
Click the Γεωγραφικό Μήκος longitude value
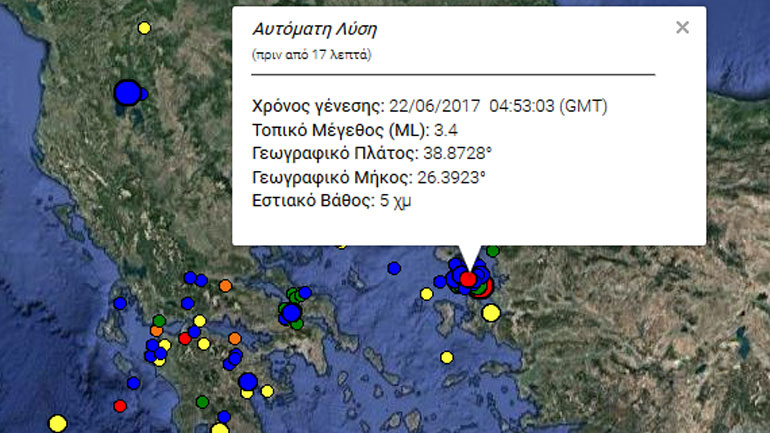click(450, 177)
